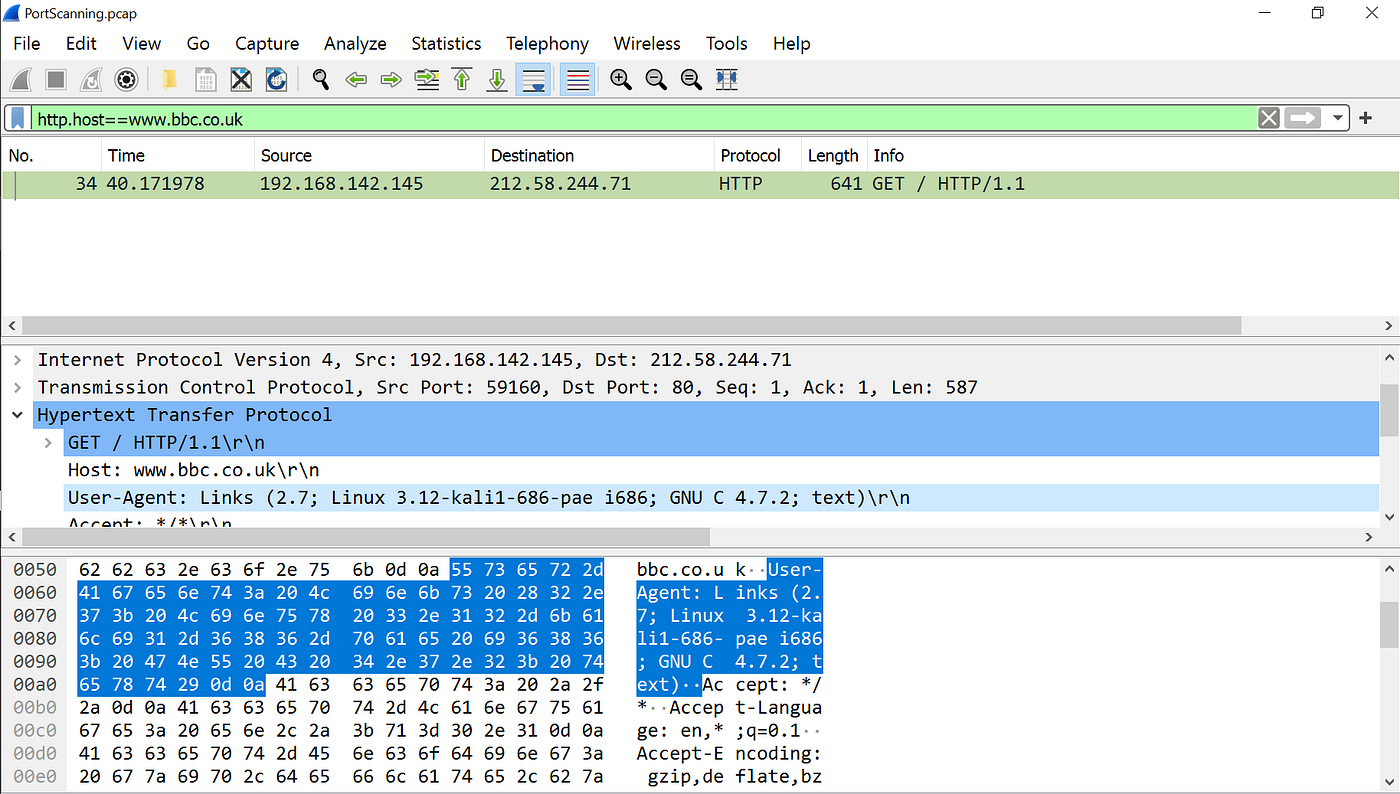Open the File menu

[x=27, y=44]
